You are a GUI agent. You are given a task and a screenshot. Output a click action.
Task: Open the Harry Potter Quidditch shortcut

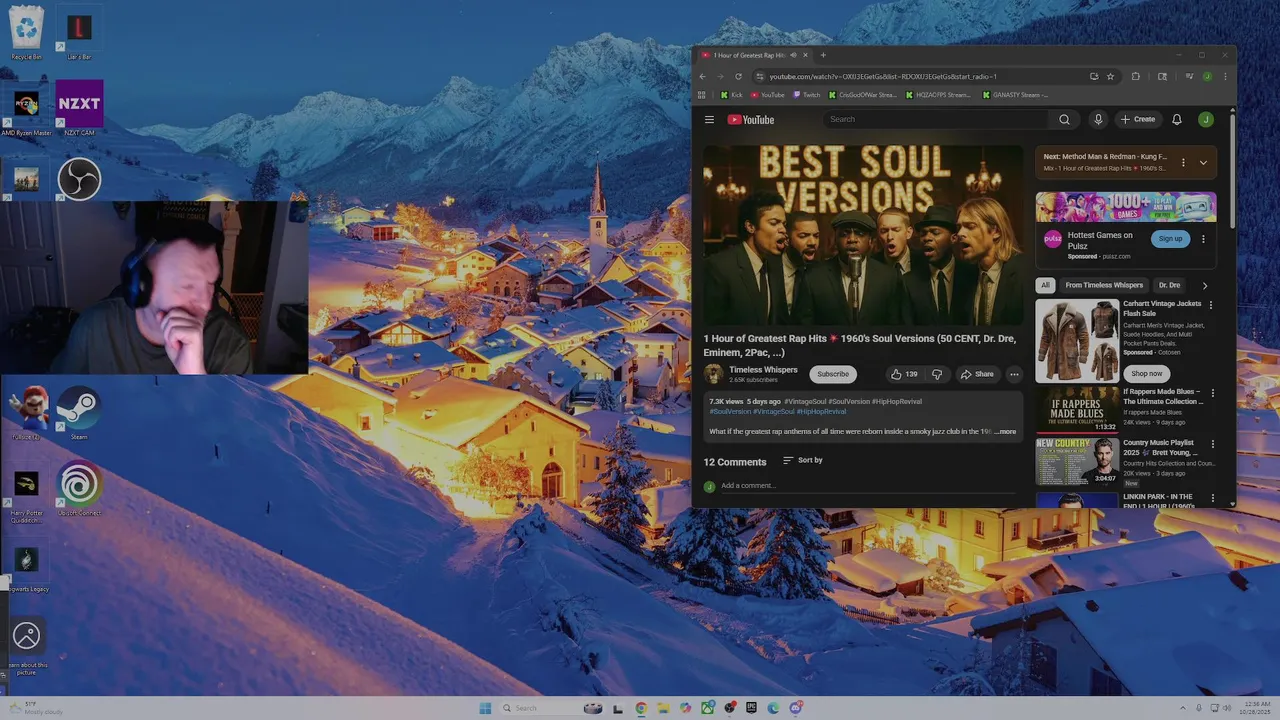(27, 494)
